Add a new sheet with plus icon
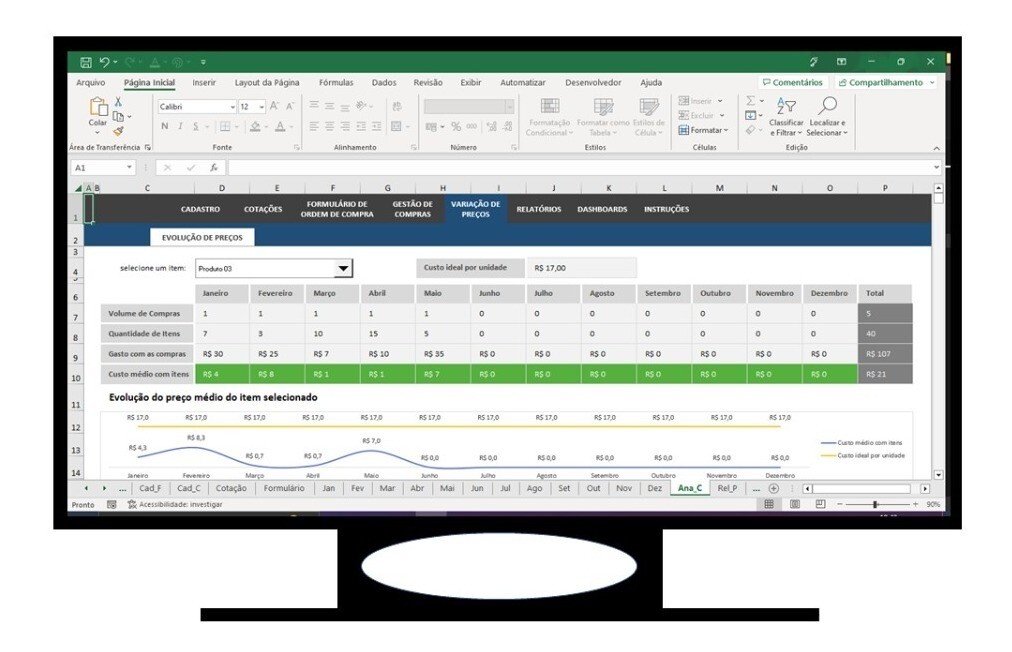Screen dimensions: 1012x652 (773, 488)
